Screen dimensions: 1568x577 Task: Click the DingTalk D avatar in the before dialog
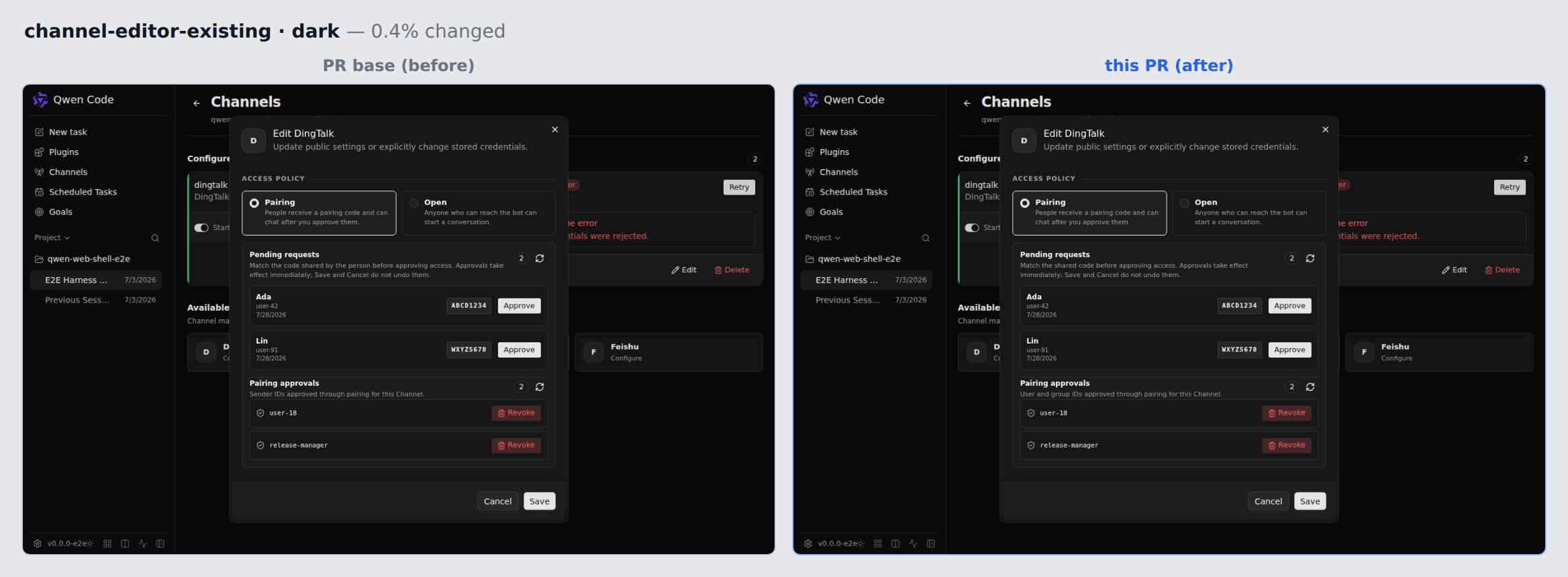point(254,141)
